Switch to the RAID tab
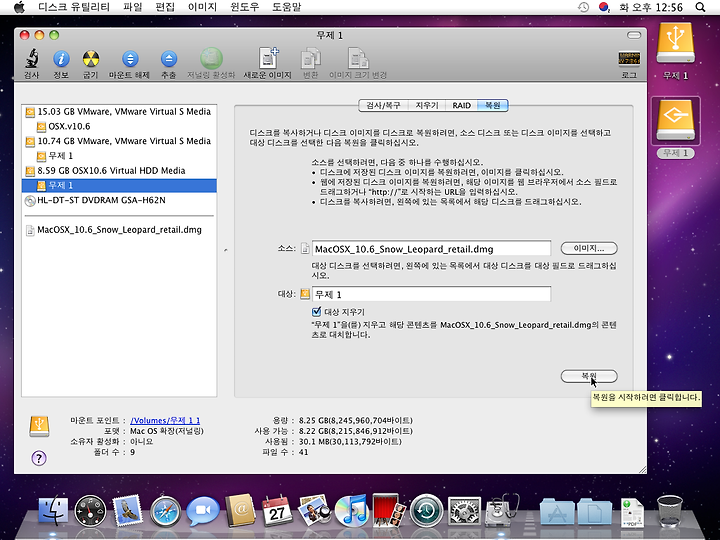This screenshot has height=540, width=720. coord(461,105)
